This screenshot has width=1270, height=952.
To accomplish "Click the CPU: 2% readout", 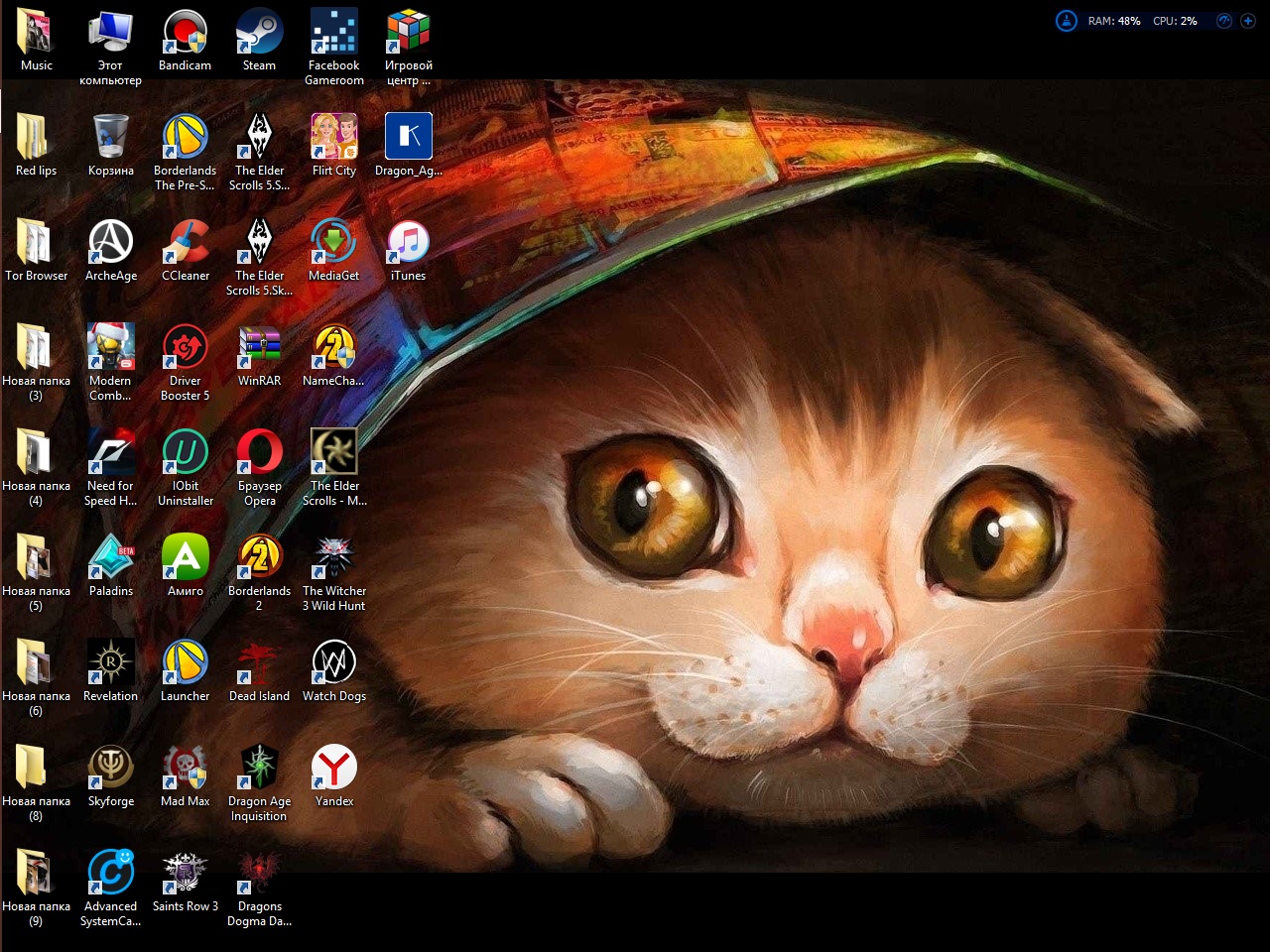I will pos(1175,21).
